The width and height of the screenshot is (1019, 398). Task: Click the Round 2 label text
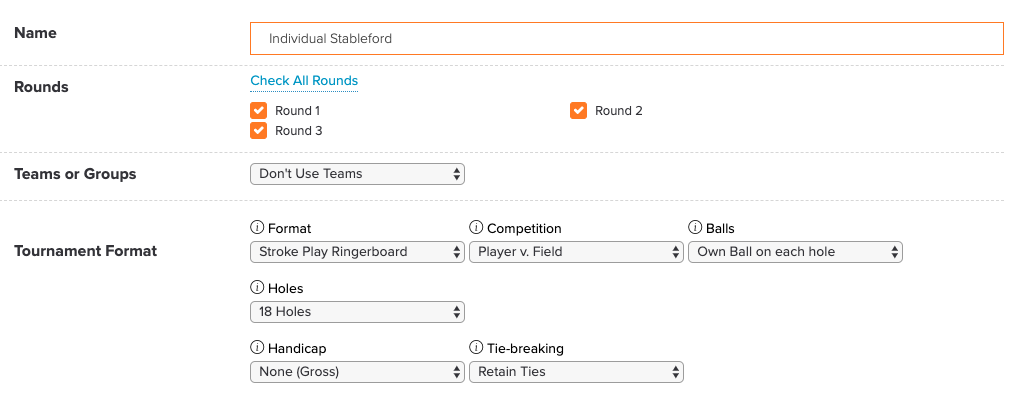click(x=619, y=111)
